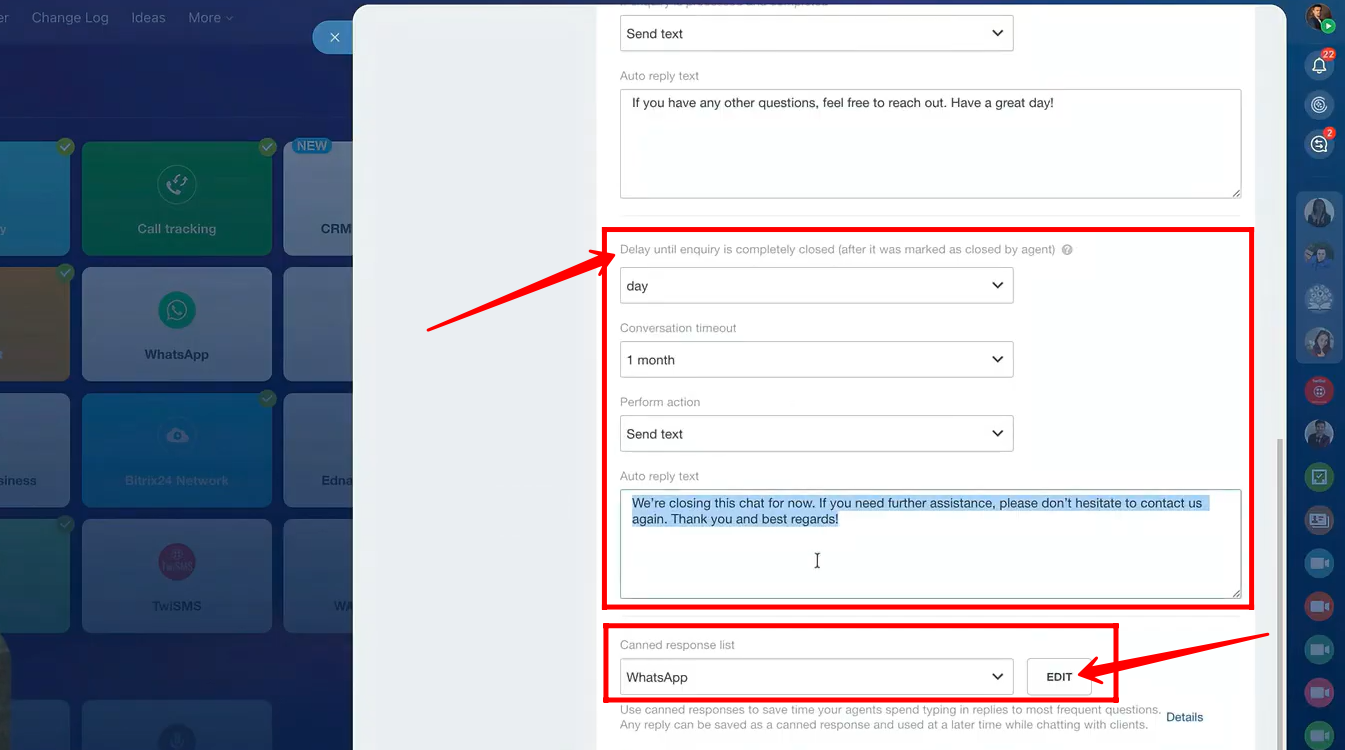Open the Change Log menu item
This screenshot has width=1345, height=750.
(x=70, y=18)
